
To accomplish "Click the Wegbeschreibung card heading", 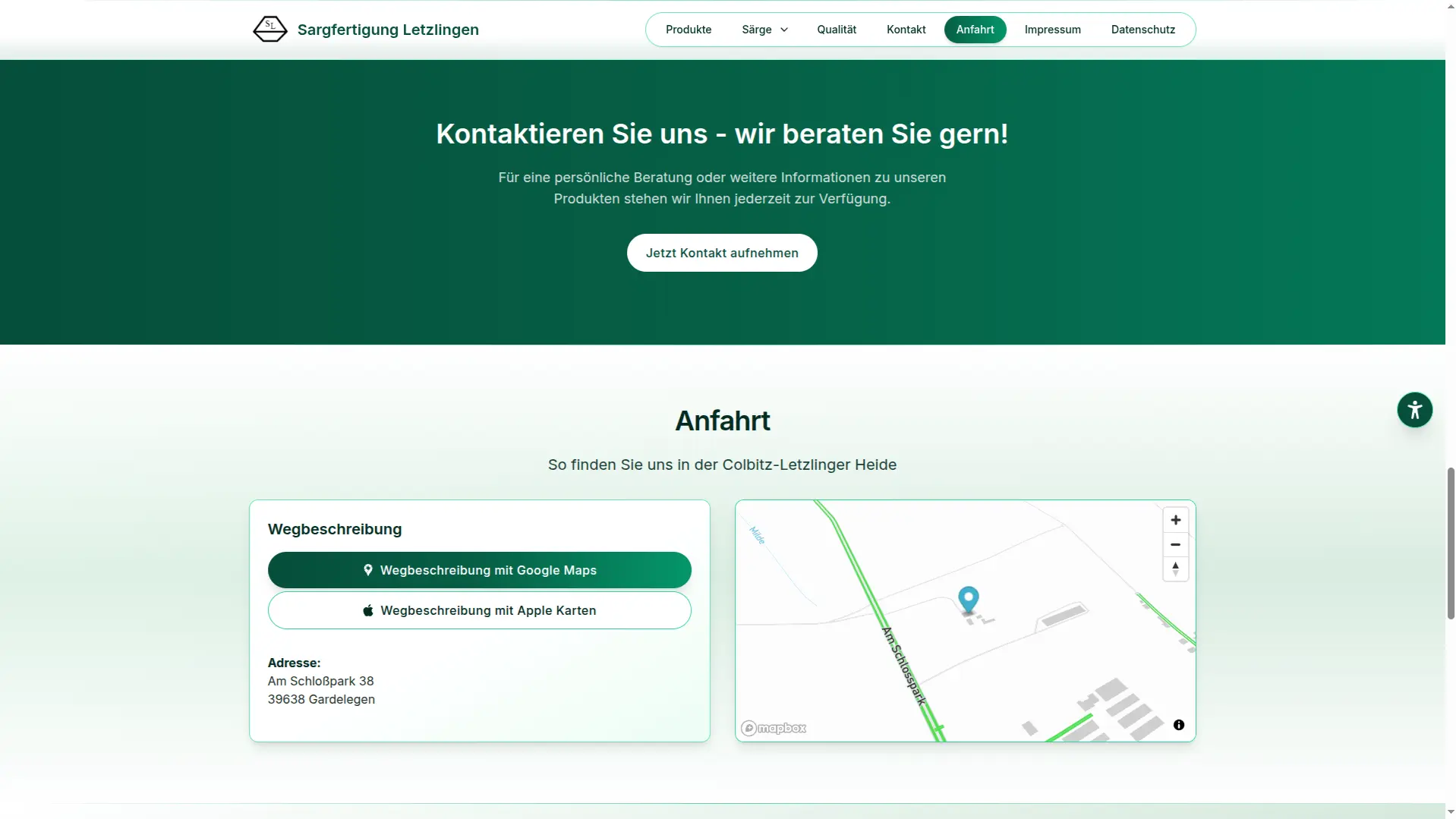I will [x=335, y=529].
